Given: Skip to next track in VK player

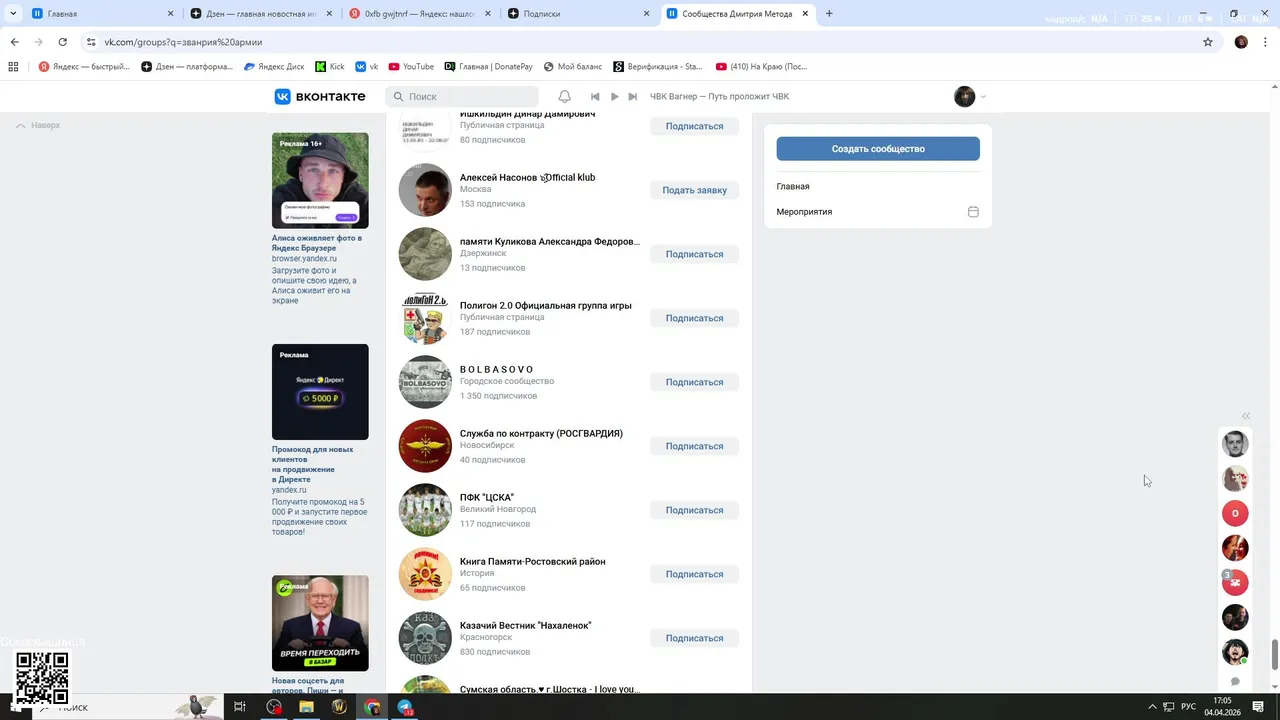Looking at the screenshot, I should pos(632,97).
